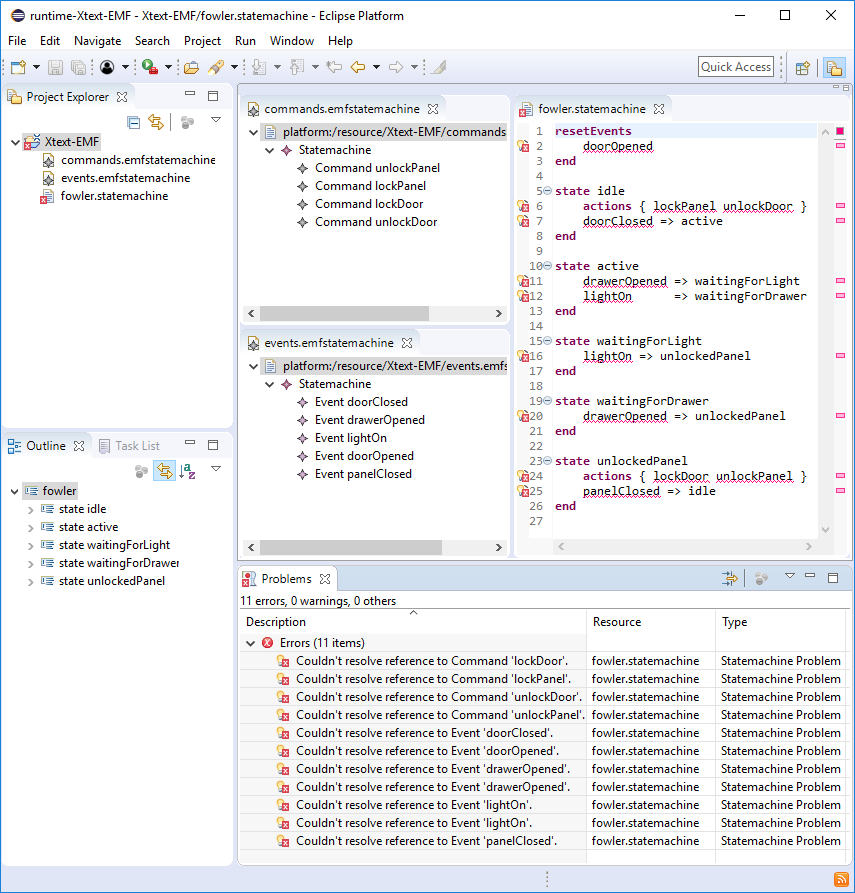This screenshot has width=855, height=893.
Task: Maximize the Problems view
Action: [x=833, y=577]
